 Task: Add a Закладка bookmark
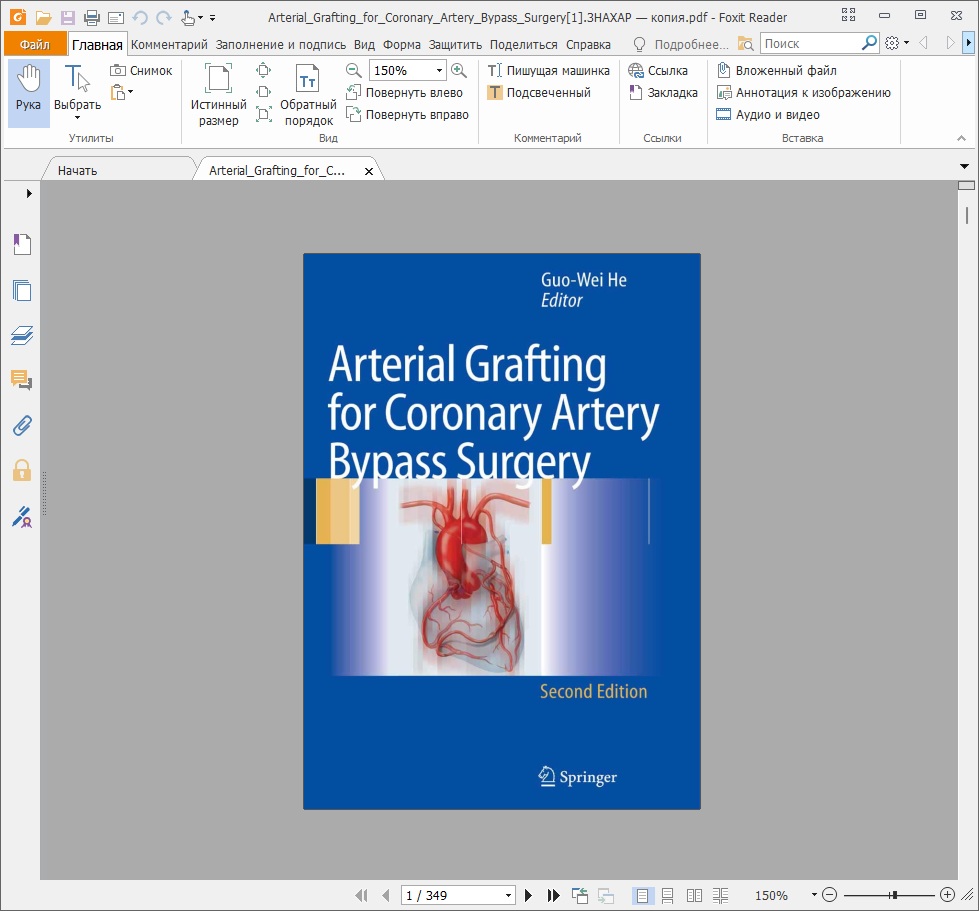663,92
